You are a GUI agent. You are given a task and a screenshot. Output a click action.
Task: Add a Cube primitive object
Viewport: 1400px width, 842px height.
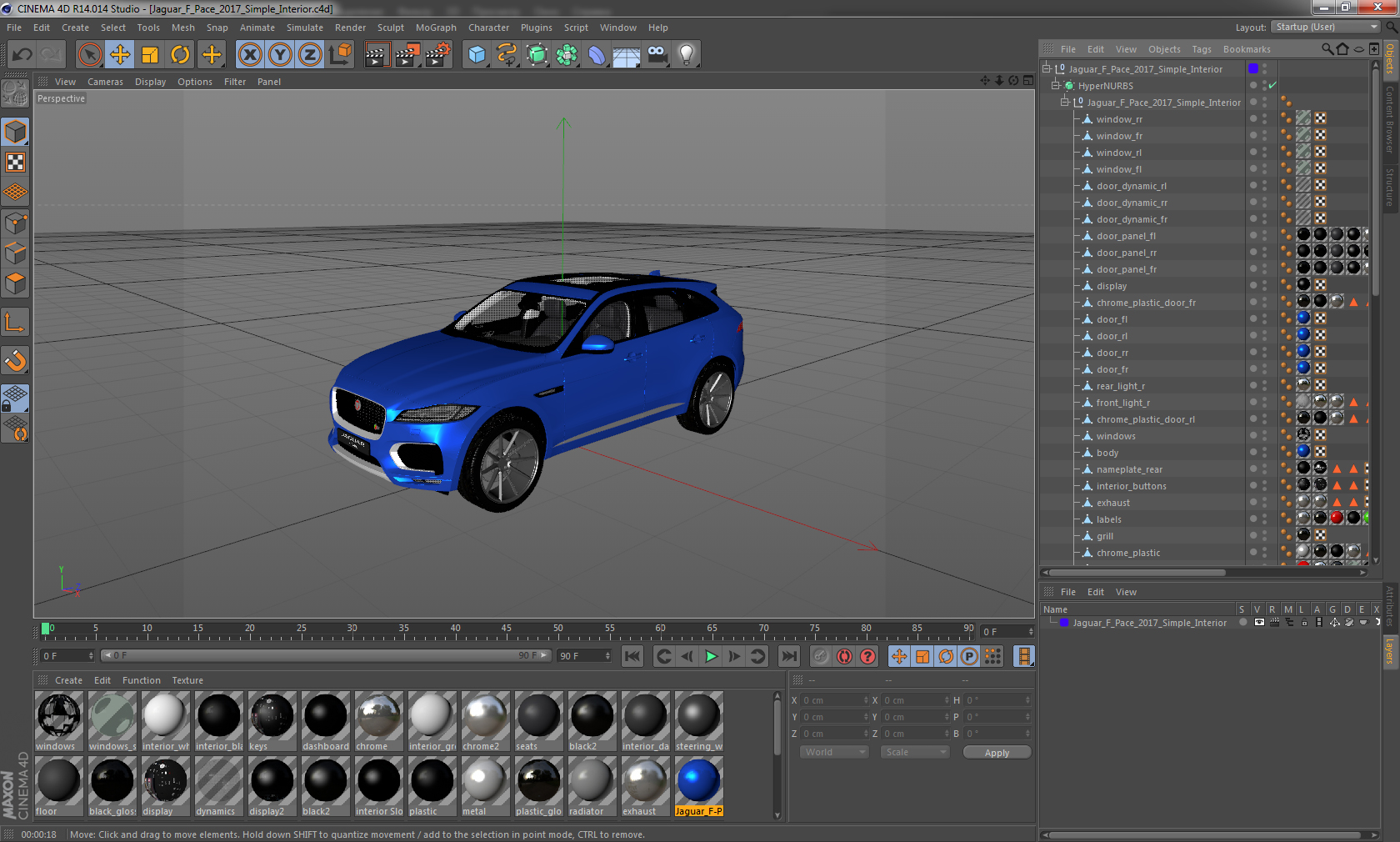(477, 55)
